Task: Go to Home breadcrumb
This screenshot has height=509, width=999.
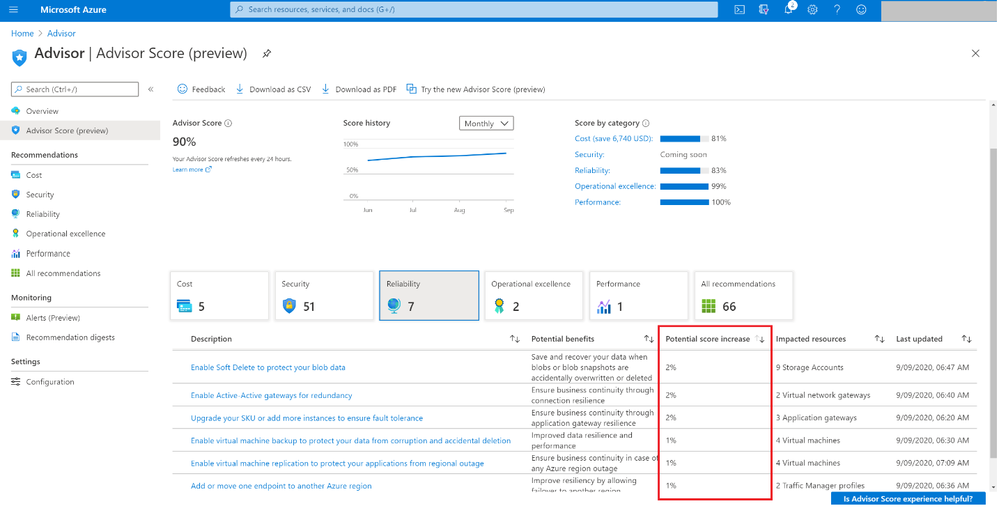Action: click(22, 33)
